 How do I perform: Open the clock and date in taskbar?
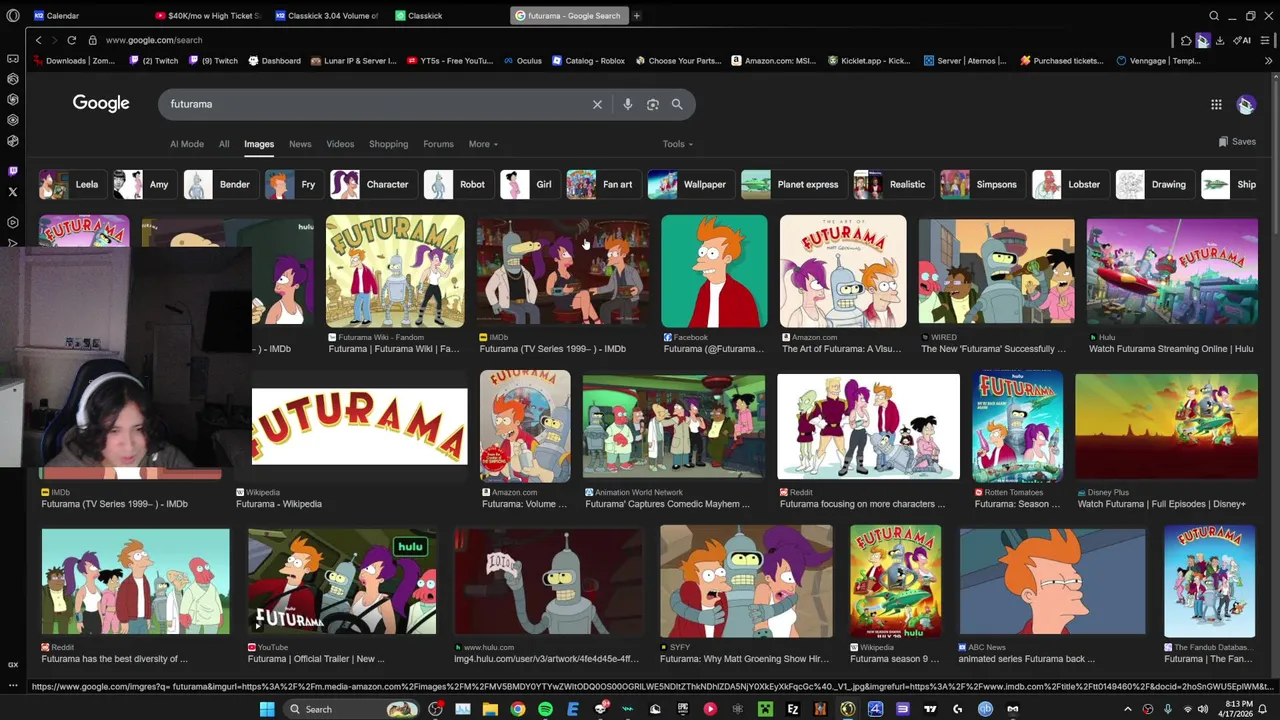[x=1234, y=709]
